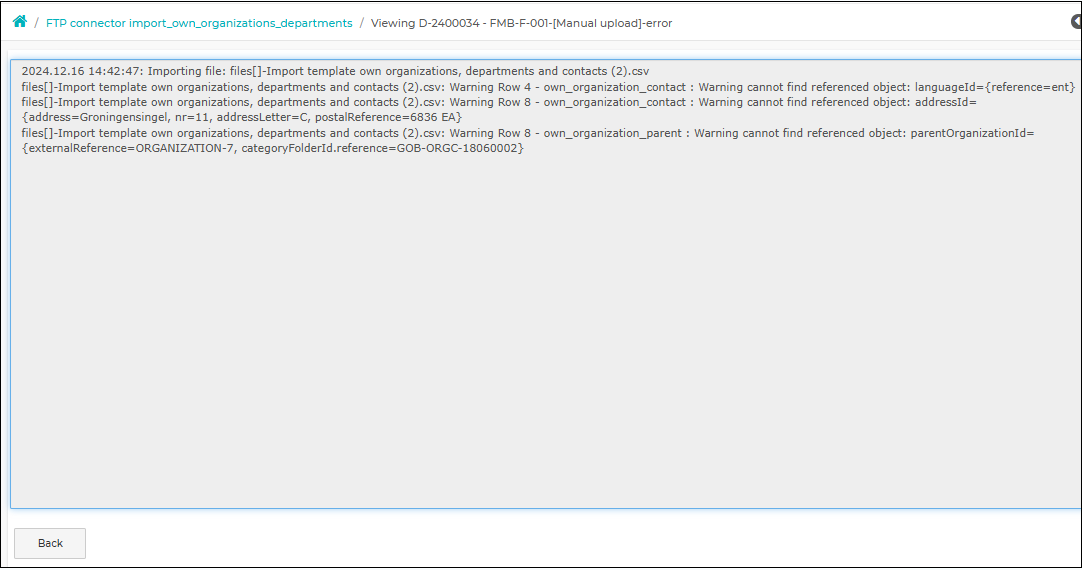Click the log line starting 2024.12.16 14:42:47
This screenshot has width=1082, height=570.
tap(335, 71)
